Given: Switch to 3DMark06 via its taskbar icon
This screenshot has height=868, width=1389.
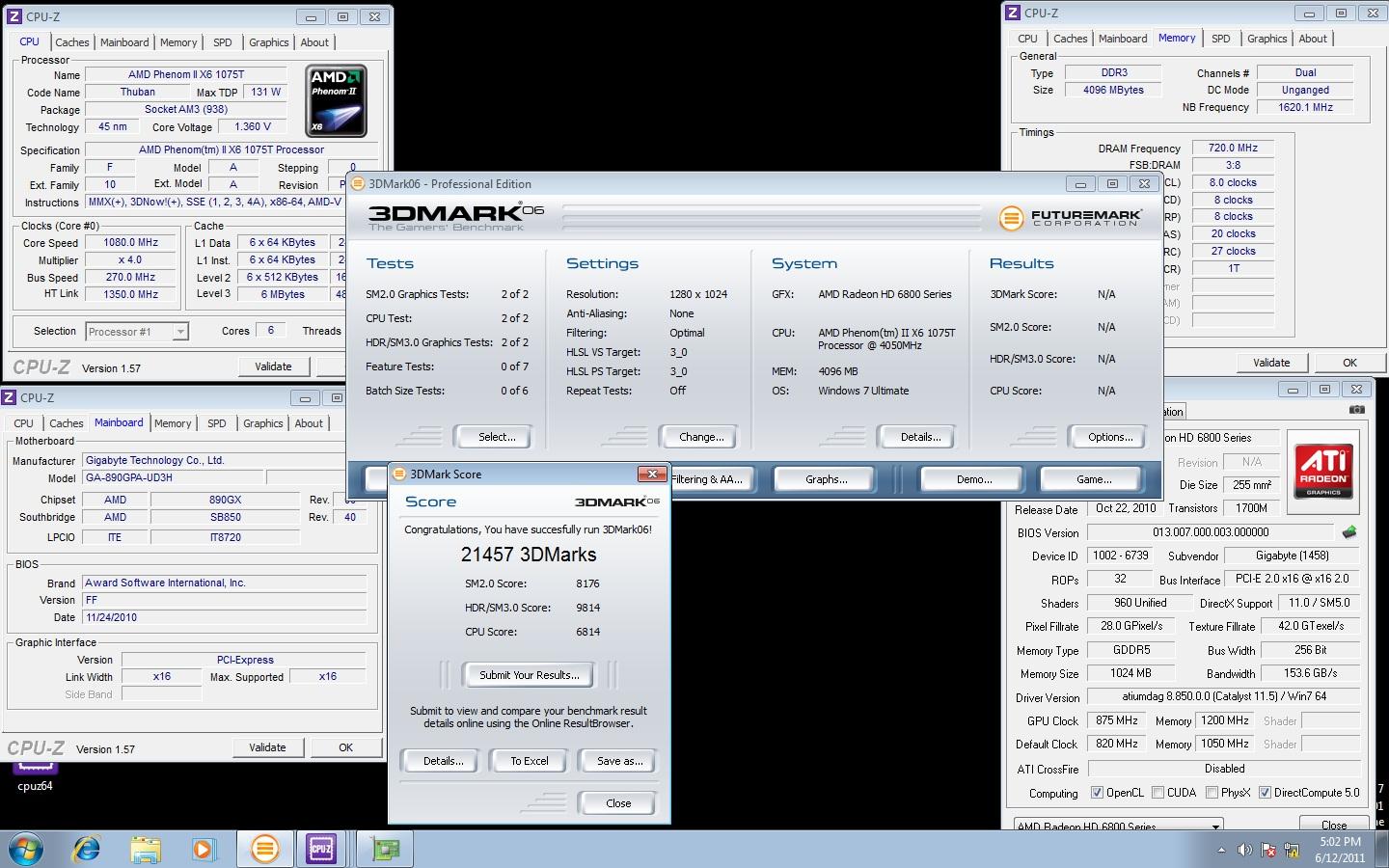Looking at the screenshot, I should click(263, 849).
